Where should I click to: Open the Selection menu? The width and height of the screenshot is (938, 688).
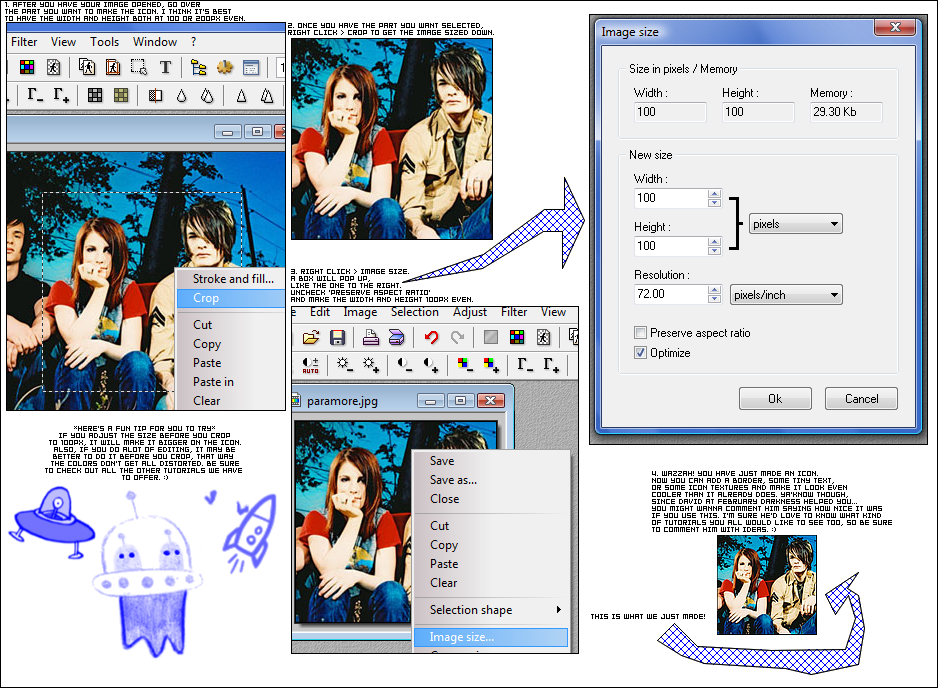click(x=415, y=312)
